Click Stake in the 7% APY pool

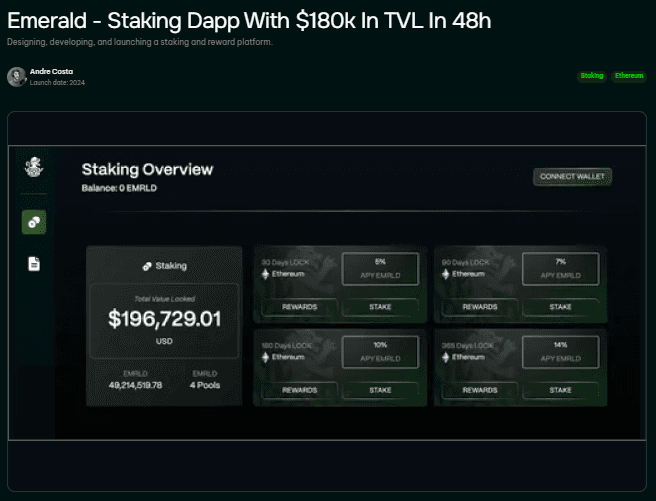pyautogui.click(x=560, y=307)
